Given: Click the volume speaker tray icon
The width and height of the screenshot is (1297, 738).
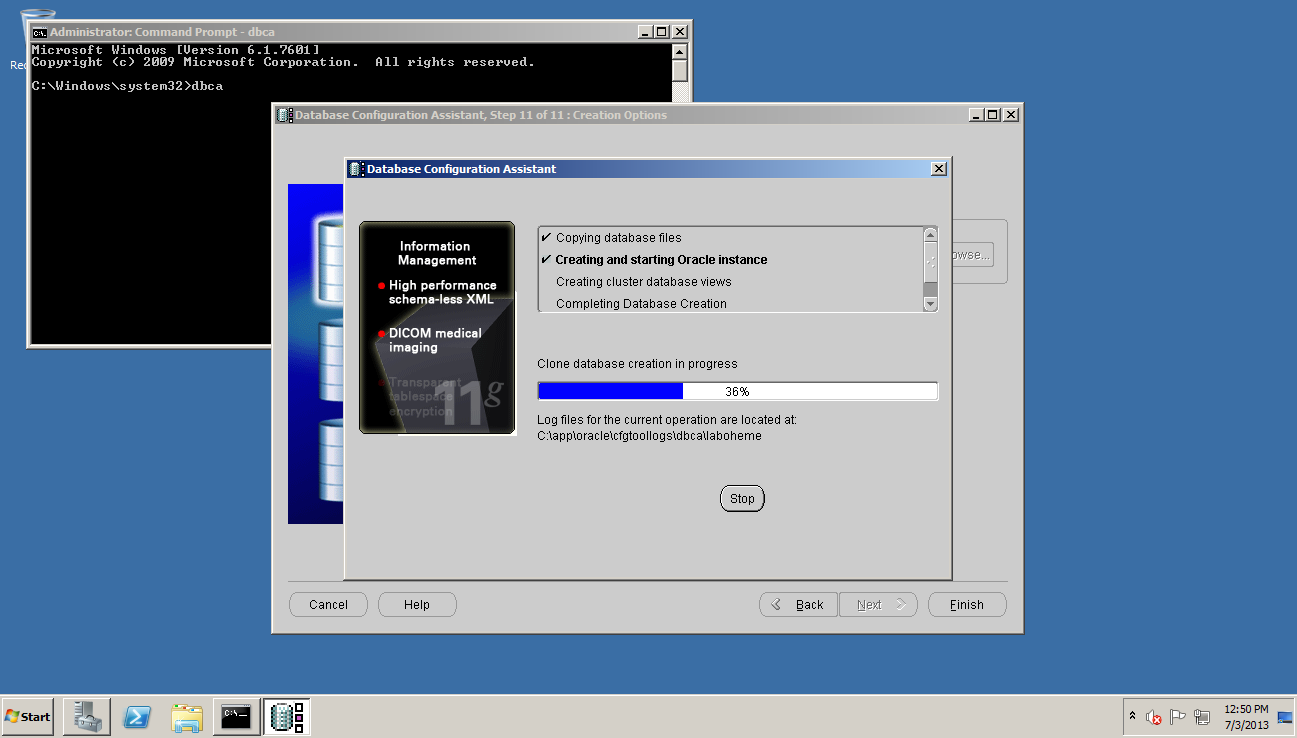Looking at the screenshot, I should click(1153, 717).
